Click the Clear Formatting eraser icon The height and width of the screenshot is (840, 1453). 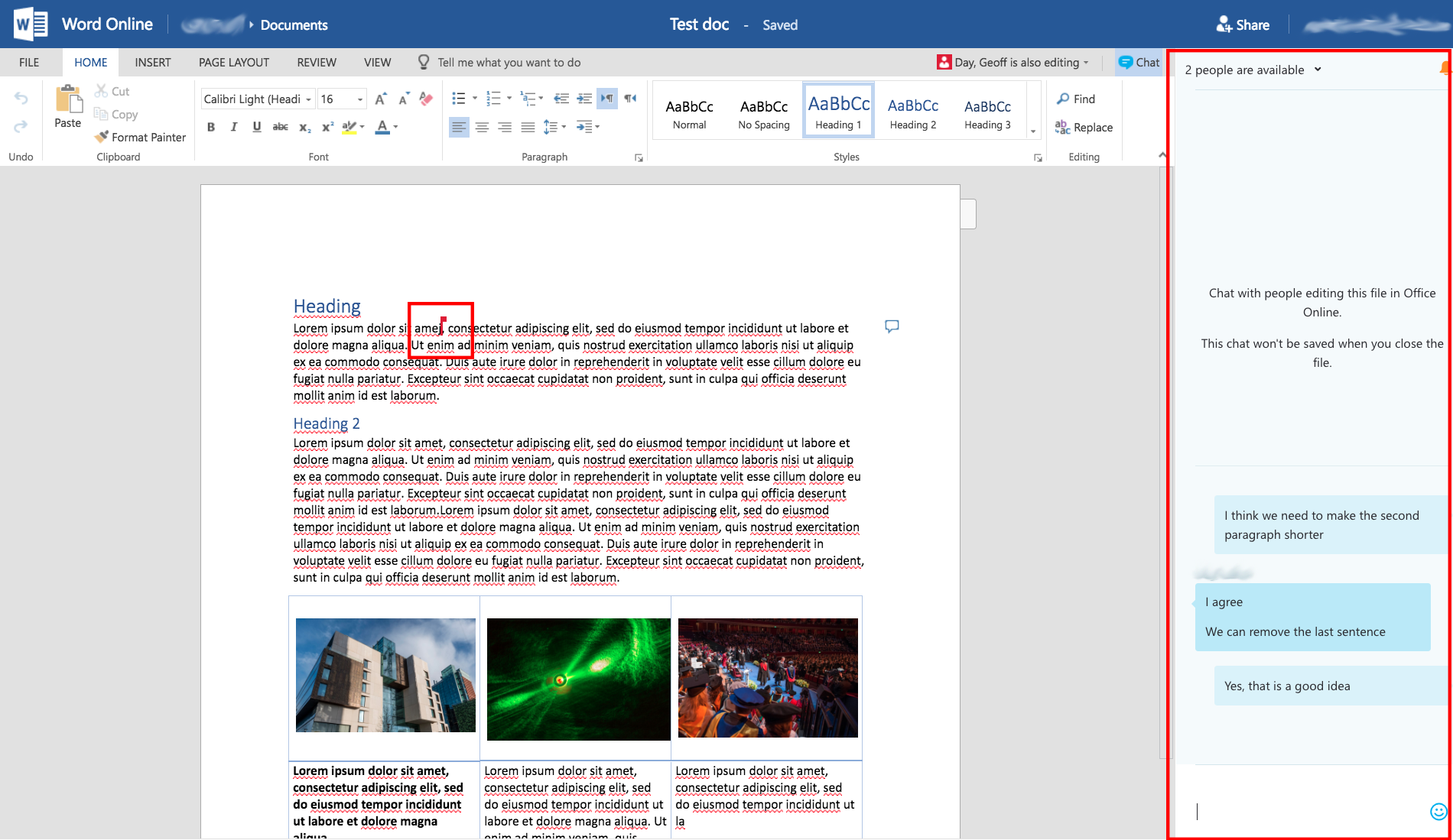pyautogui.click(x=427, y=99)
